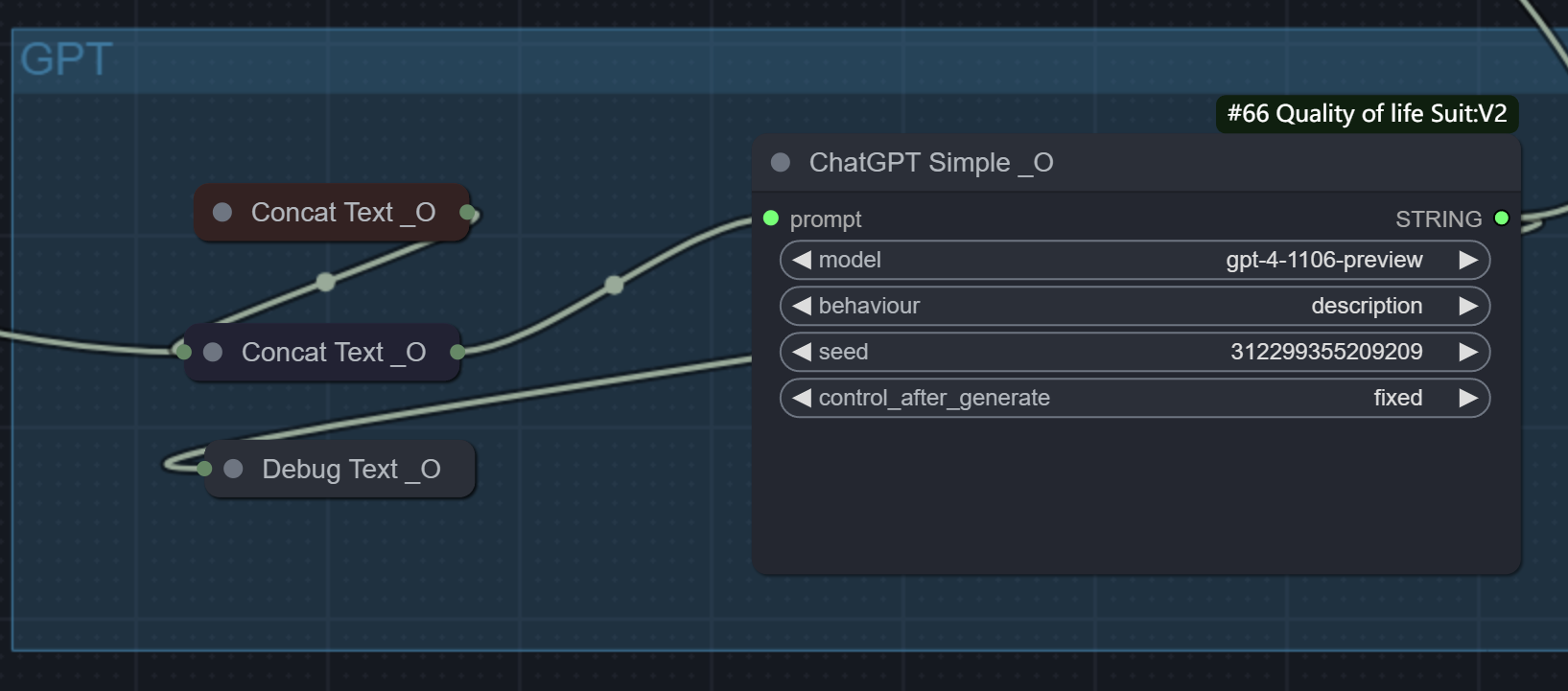1568x691 pixels.
Task: Collapse the Debug Text _O node dot
Action: pos(233,469)
